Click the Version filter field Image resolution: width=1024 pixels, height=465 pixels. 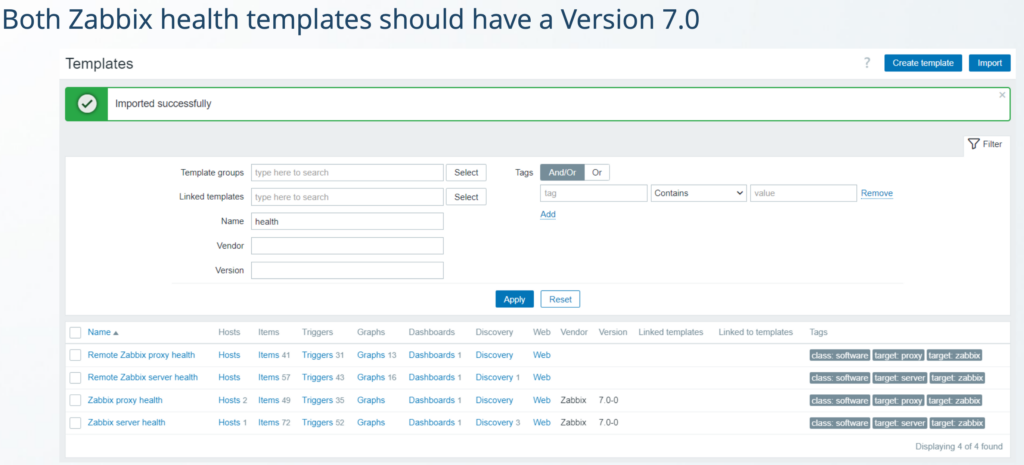coord(347,270)
